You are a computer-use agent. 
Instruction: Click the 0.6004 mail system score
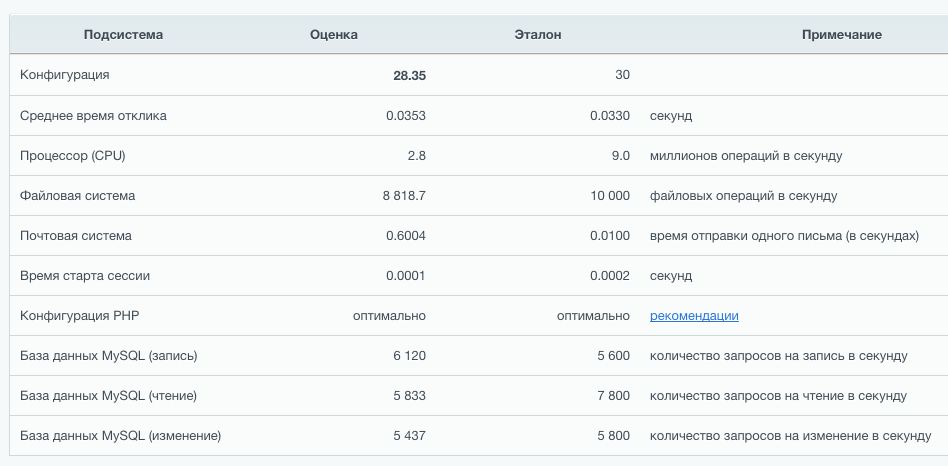[406, 236]
